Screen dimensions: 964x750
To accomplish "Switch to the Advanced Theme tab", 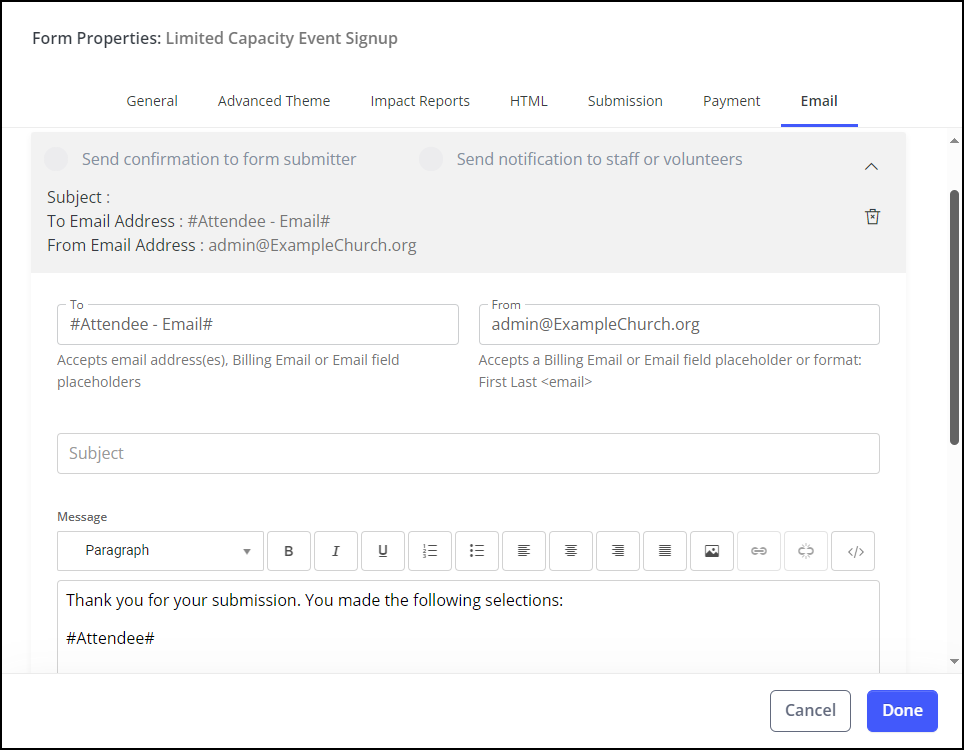I will (x=274, y=101).
